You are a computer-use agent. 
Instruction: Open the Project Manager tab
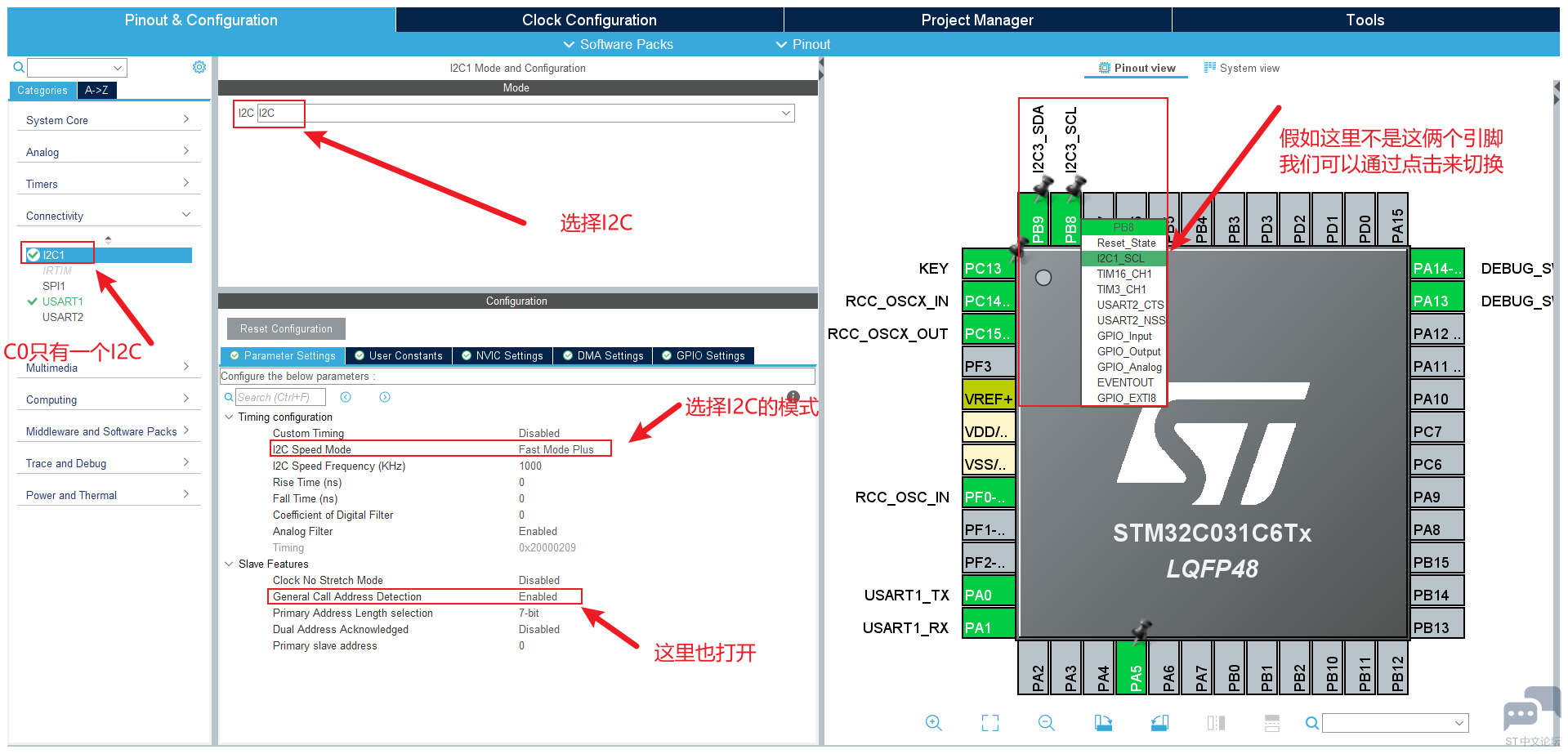pyautogui.click(x=977, y=20)
